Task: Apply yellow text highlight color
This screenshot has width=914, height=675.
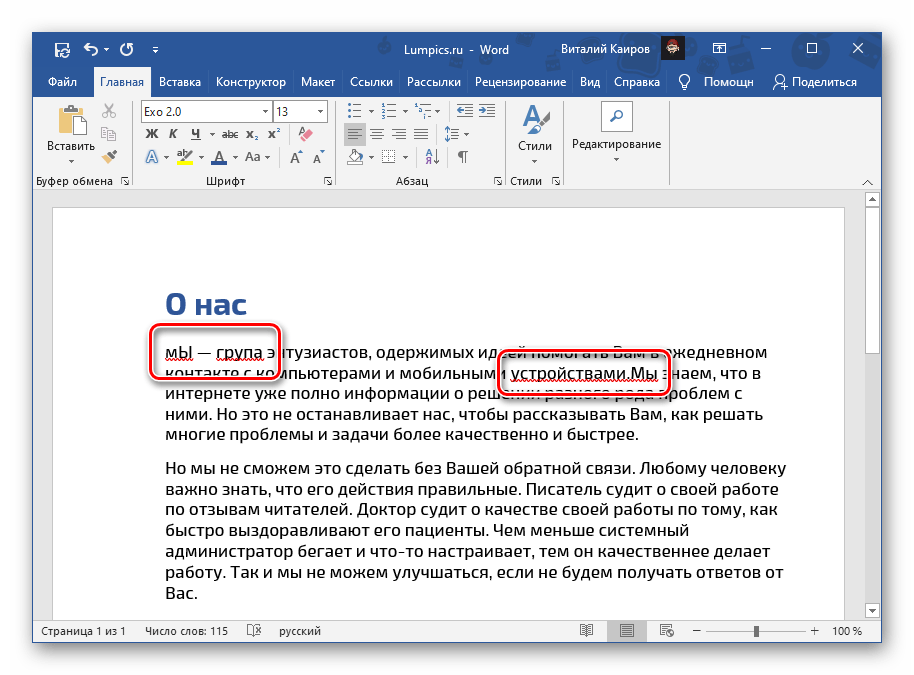Action: tap(185, 157)
